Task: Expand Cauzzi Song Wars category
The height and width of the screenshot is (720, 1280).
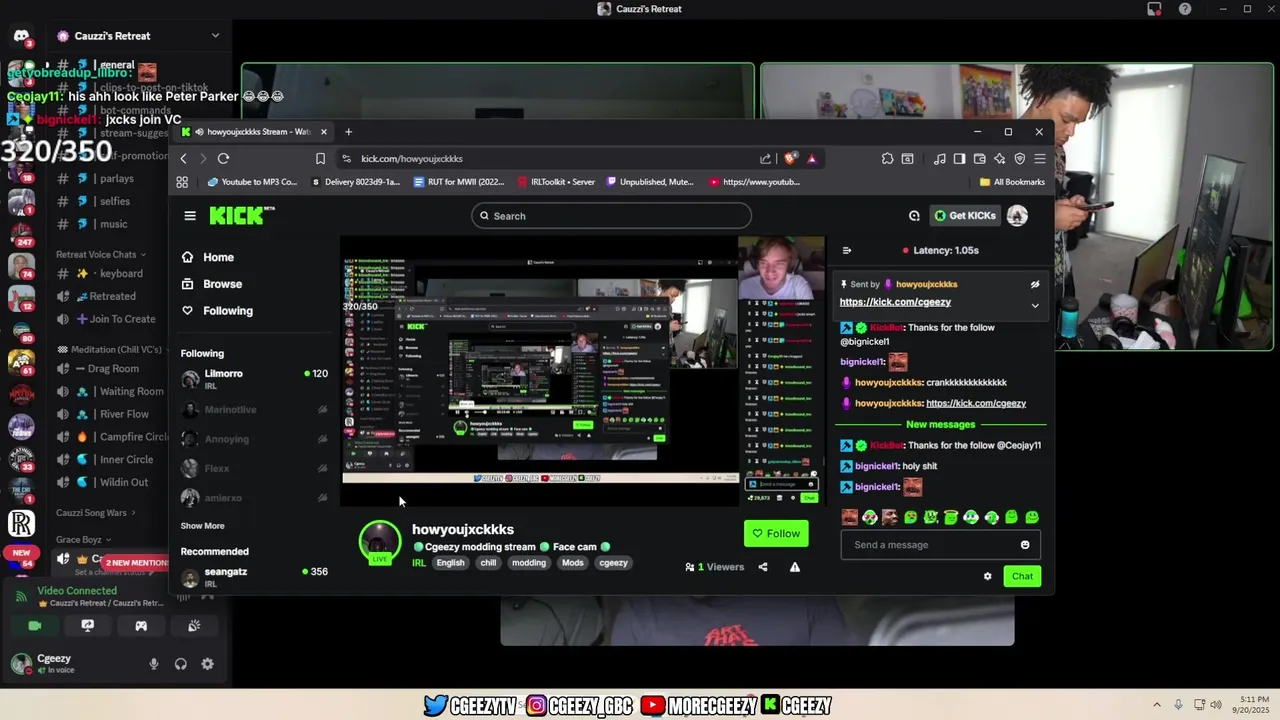Action: click(96, 513)
